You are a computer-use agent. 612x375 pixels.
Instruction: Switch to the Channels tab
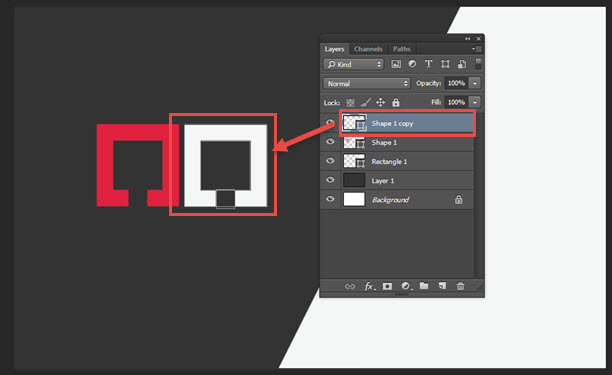point(368,49)
